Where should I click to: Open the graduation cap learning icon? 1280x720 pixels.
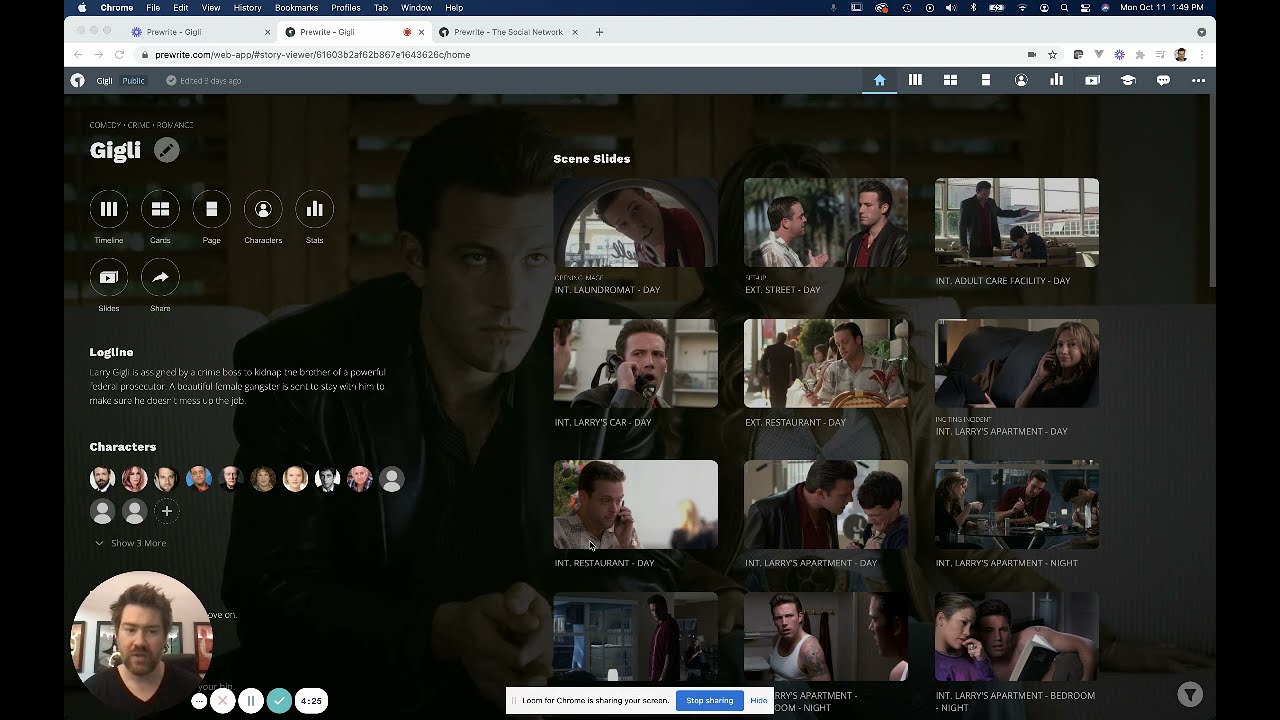click(x=1128, y=80)
